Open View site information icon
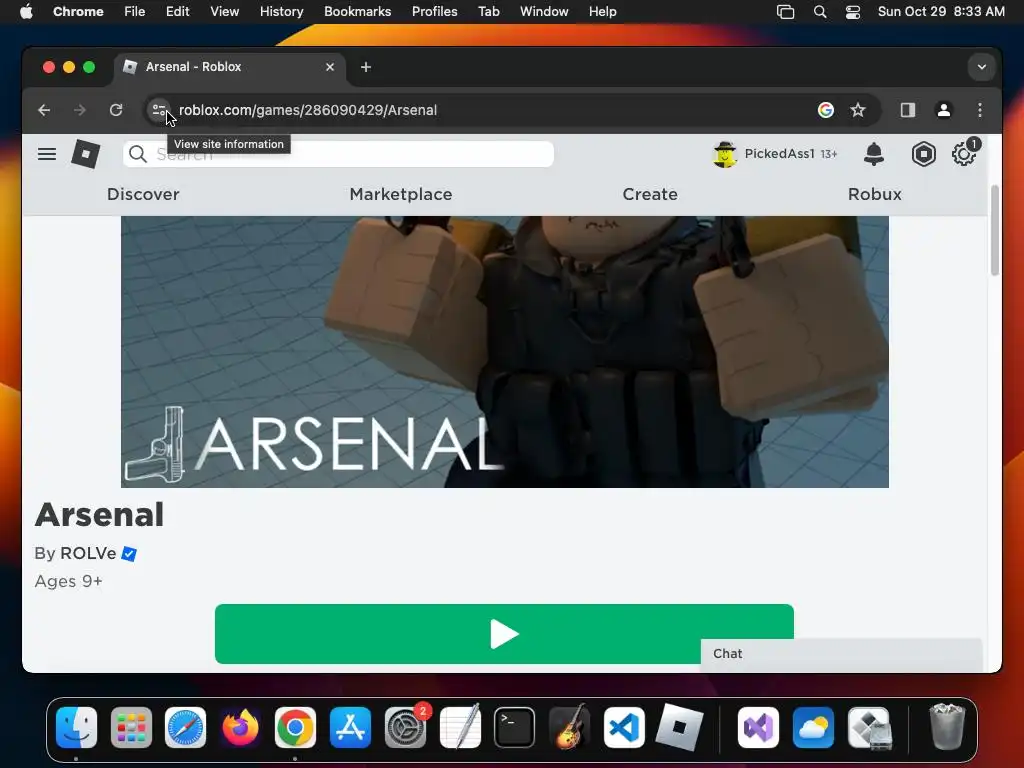Image resolution: width=1024 pixels, height=768 pixels. point(159,110)
